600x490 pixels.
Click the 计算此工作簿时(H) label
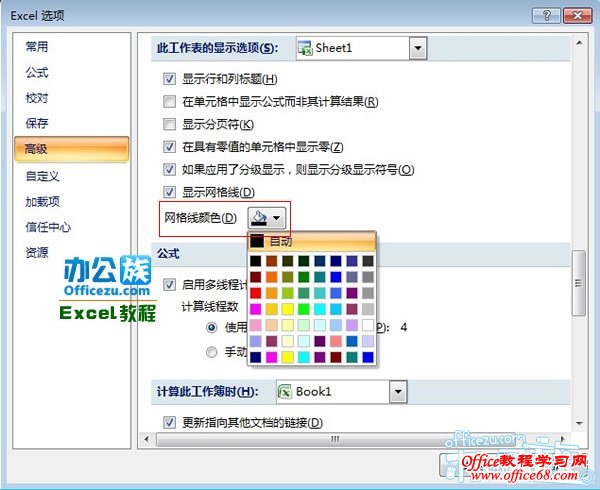click(x=207, y=392)
